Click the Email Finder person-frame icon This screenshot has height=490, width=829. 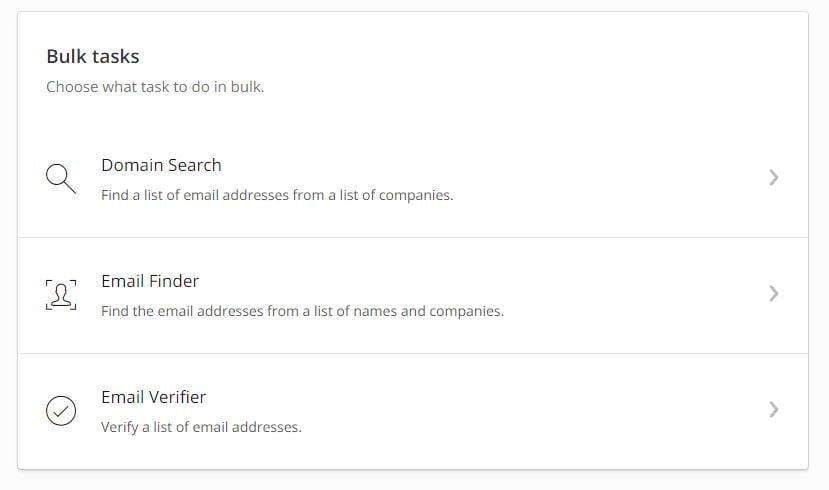pyautogui.click(x=61, y=294)
